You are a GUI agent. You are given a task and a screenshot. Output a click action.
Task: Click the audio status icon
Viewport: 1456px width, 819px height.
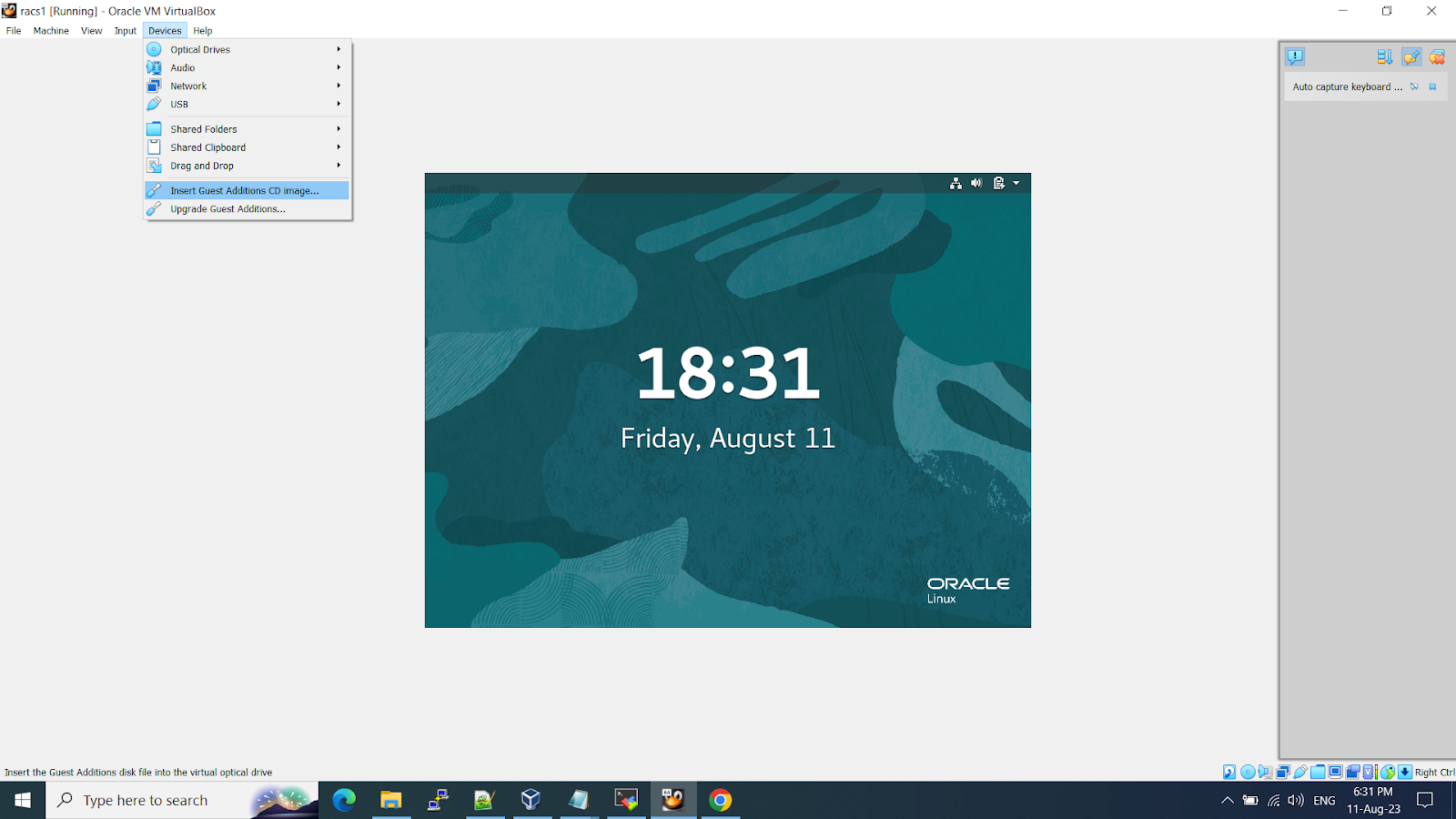(1265, 772)
